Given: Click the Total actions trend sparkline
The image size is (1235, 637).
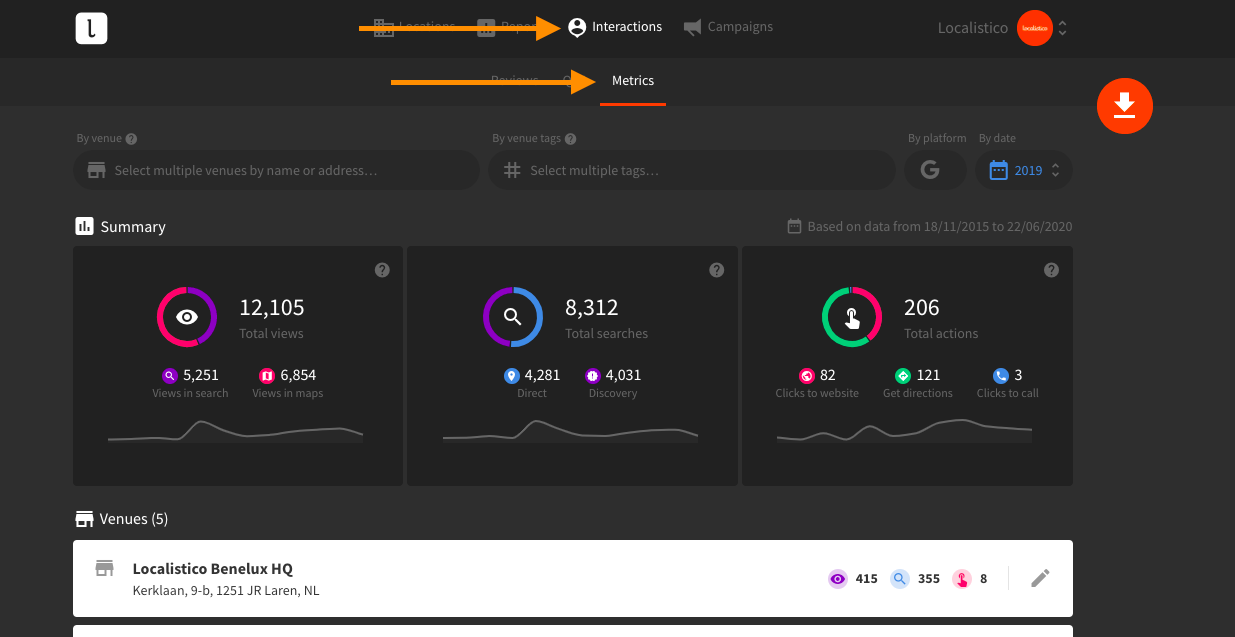Looking at the screenshot, I should (x=905, y=430).
